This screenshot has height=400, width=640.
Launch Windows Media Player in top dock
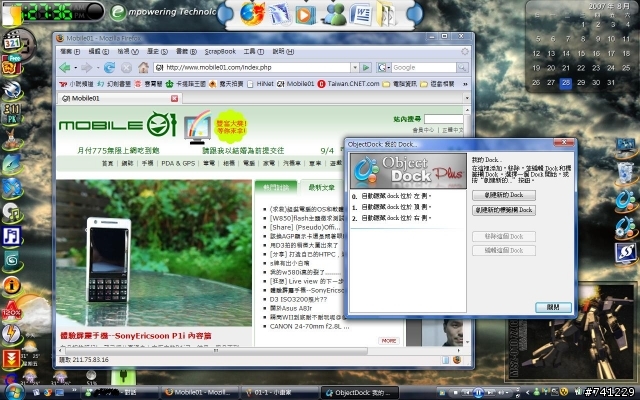pyautogui.click(x=305, y=15)
